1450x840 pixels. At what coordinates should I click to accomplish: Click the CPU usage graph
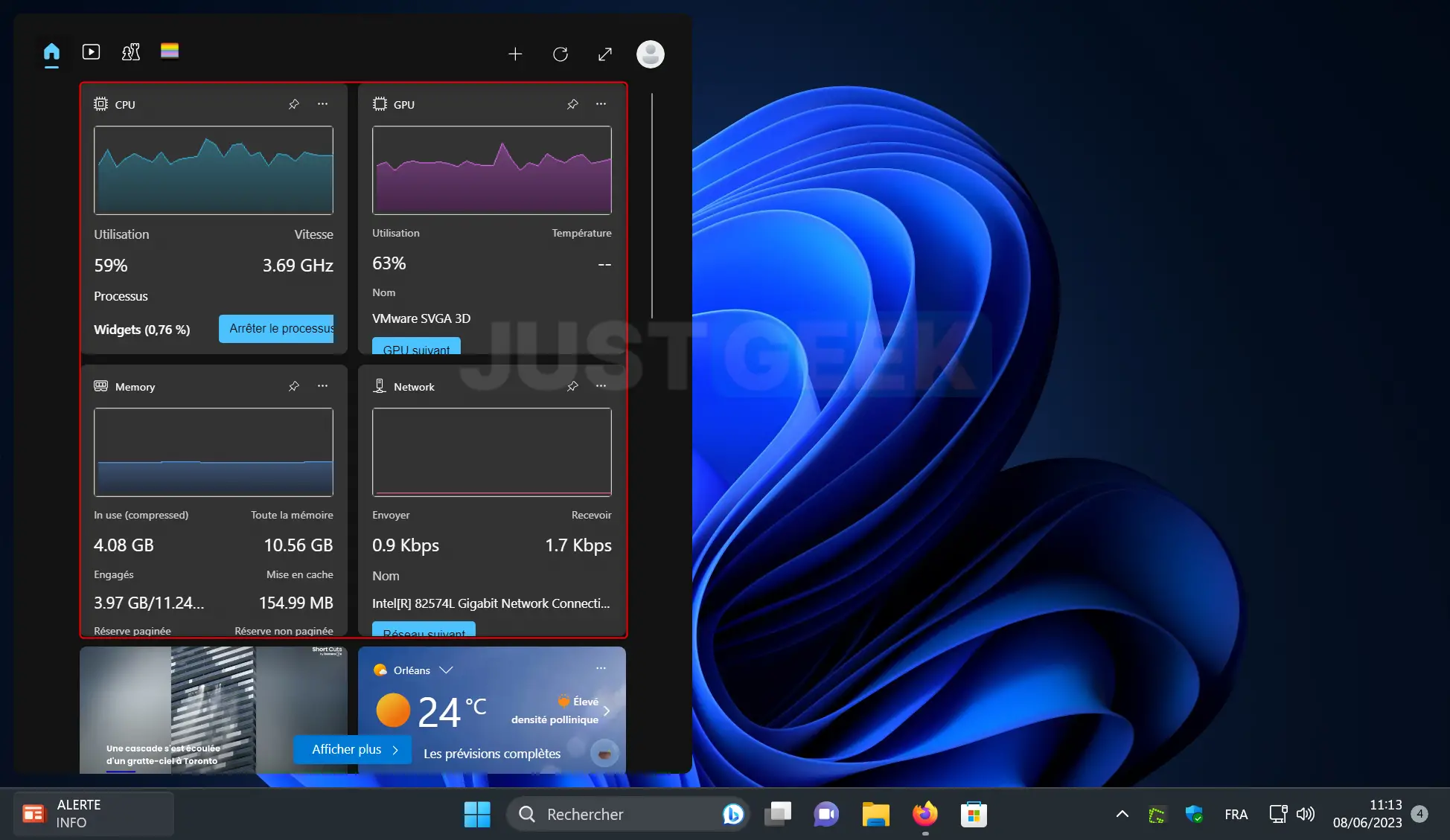[x=214, y=170]
